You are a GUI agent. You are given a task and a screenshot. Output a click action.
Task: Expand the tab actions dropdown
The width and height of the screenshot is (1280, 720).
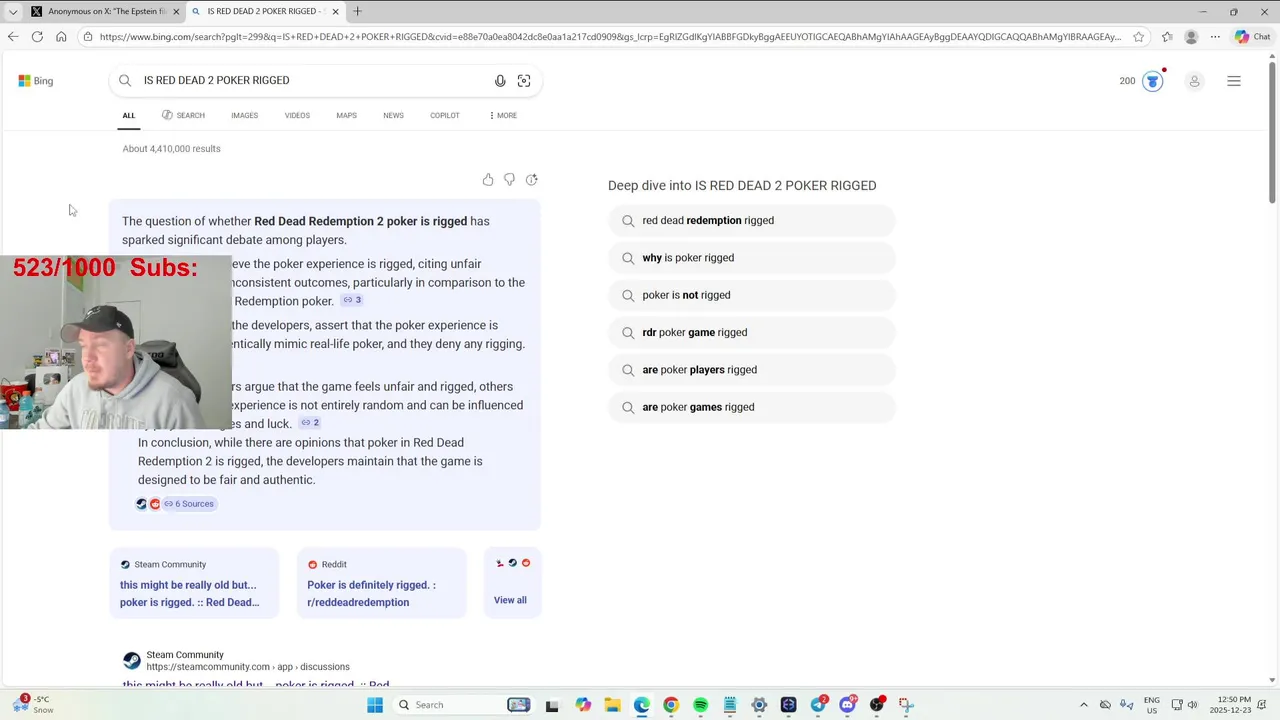point(12,12)
